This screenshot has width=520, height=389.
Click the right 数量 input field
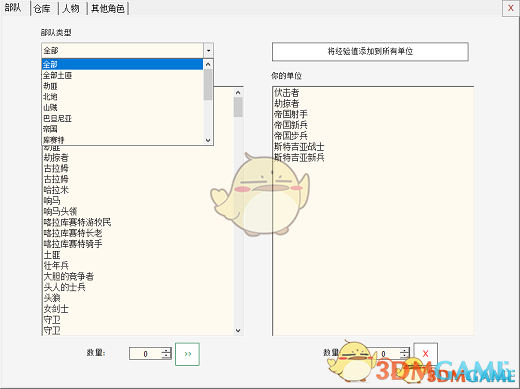click(x=383, y=354)
